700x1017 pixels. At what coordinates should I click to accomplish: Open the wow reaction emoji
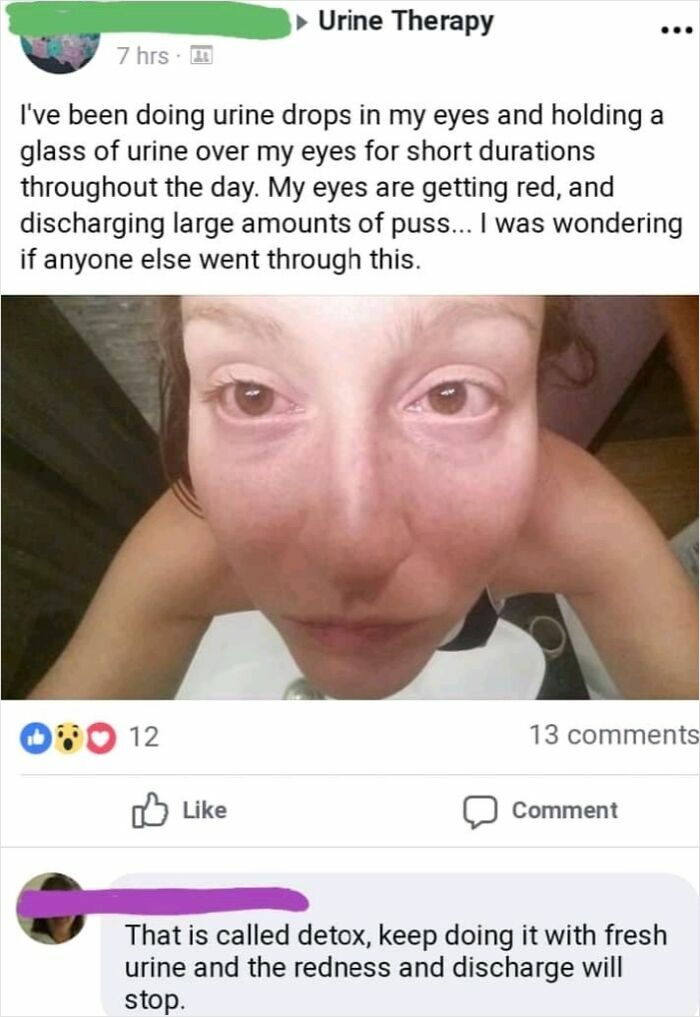67,738
